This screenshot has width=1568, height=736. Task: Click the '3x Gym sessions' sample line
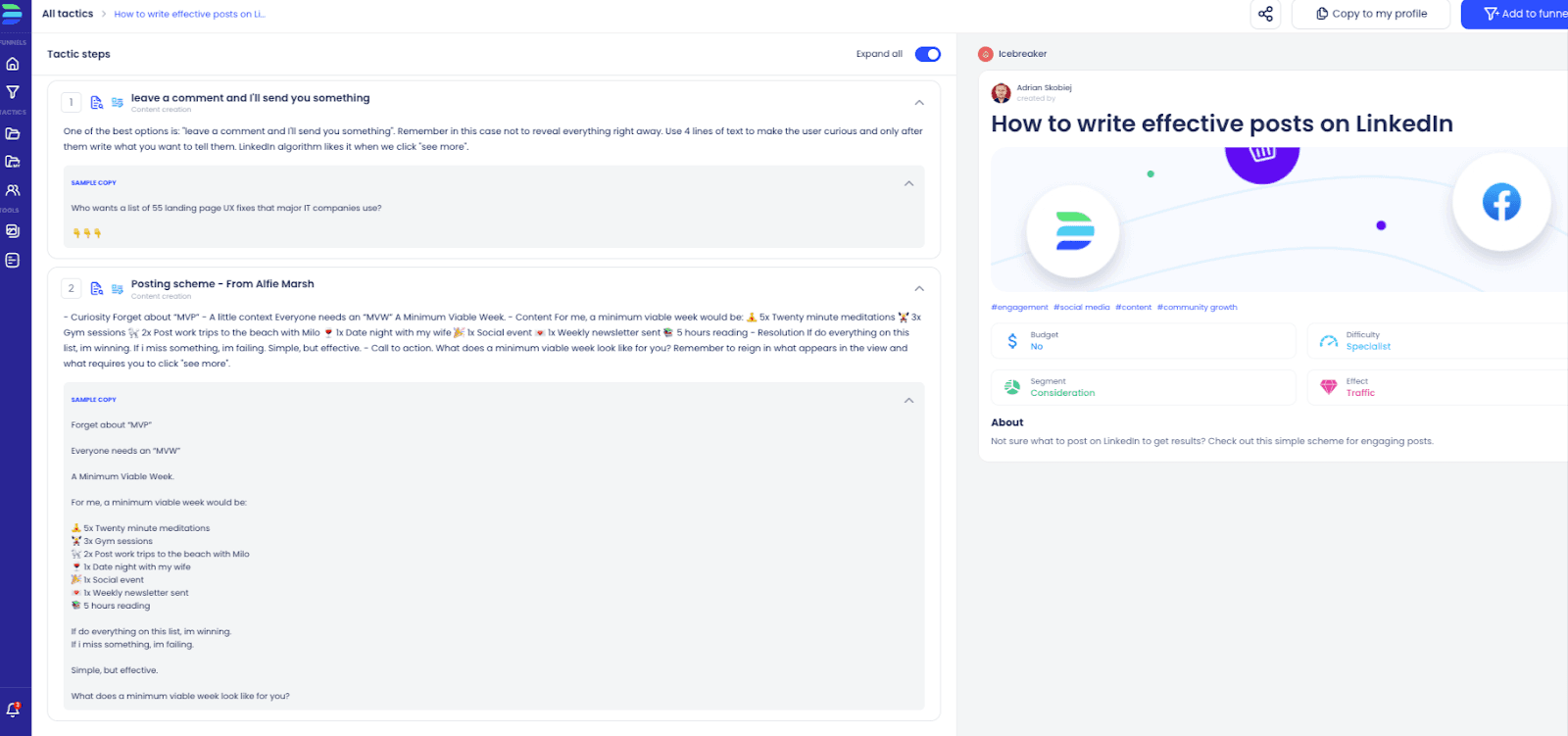[112, 541]
